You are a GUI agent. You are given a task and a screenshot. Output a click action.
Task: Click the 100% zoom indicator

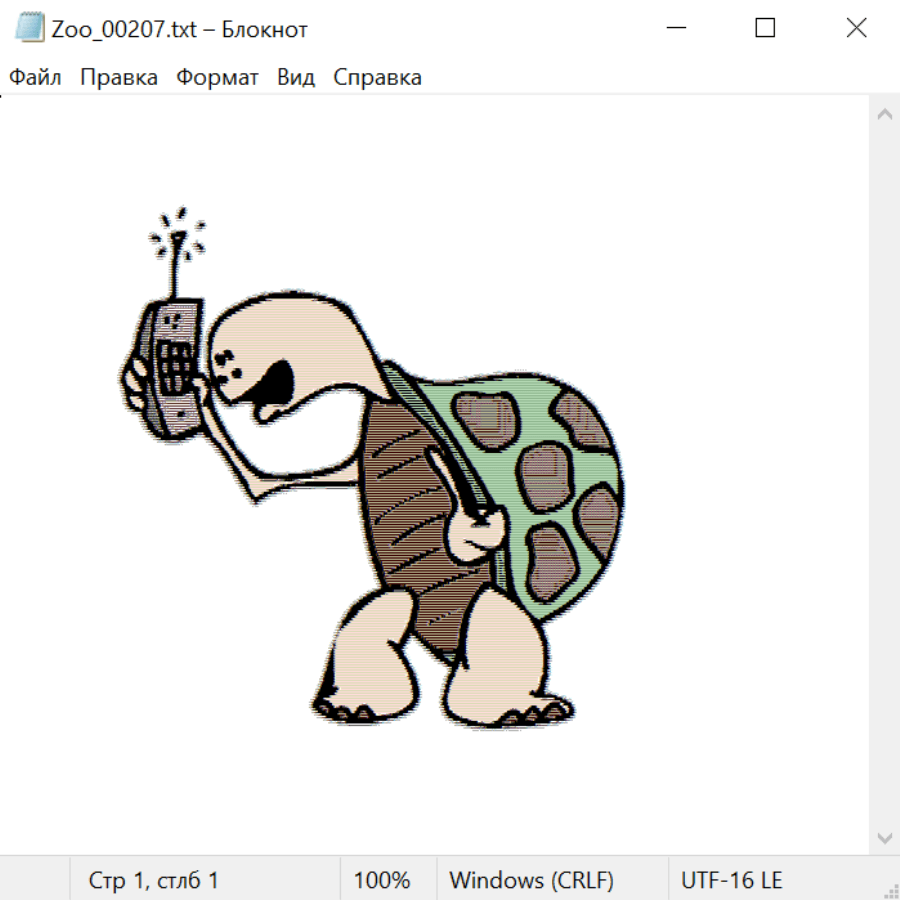coord(382,880)
